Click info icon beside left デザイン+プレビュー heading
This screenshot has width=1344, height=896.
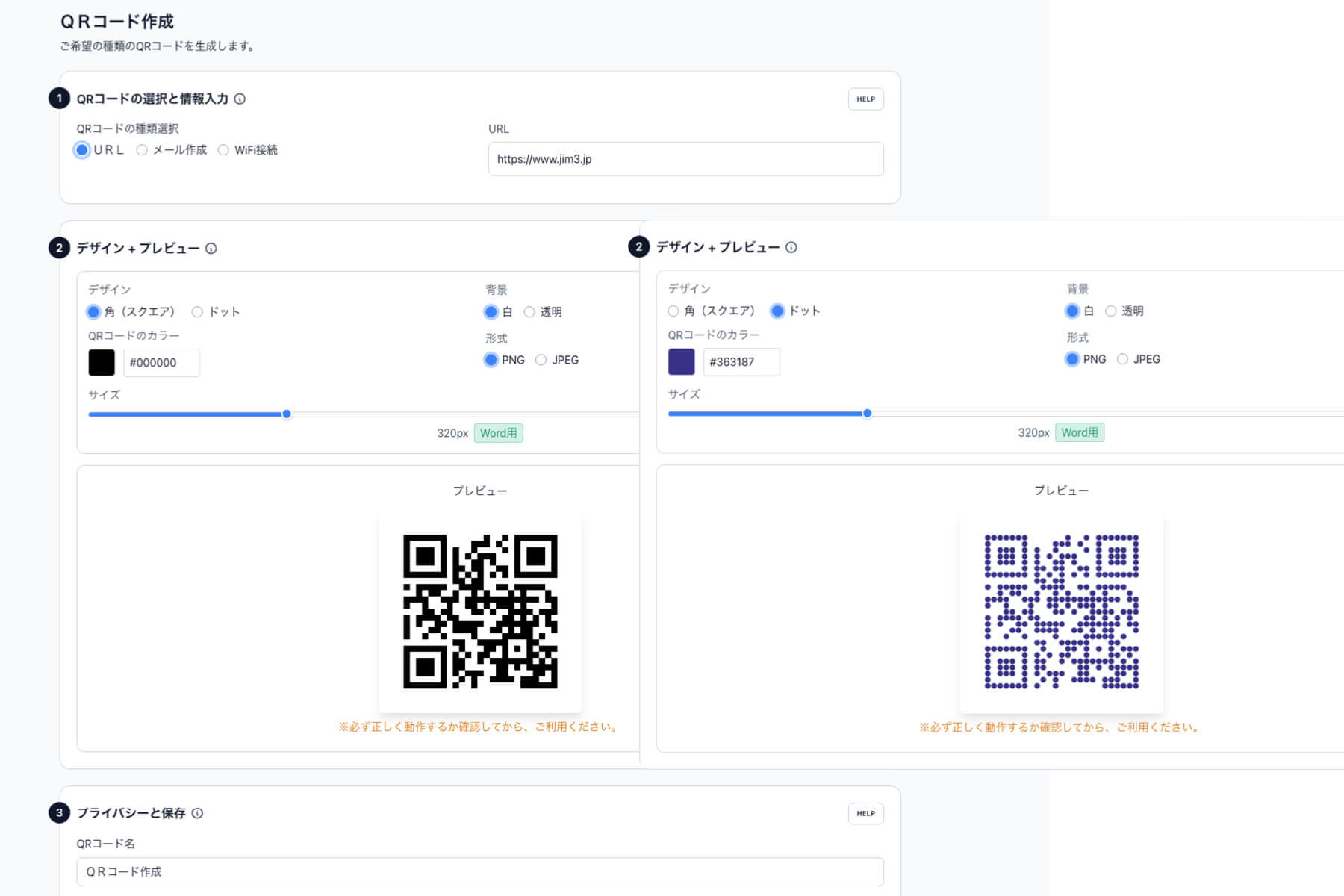click(x=211, y=249)
